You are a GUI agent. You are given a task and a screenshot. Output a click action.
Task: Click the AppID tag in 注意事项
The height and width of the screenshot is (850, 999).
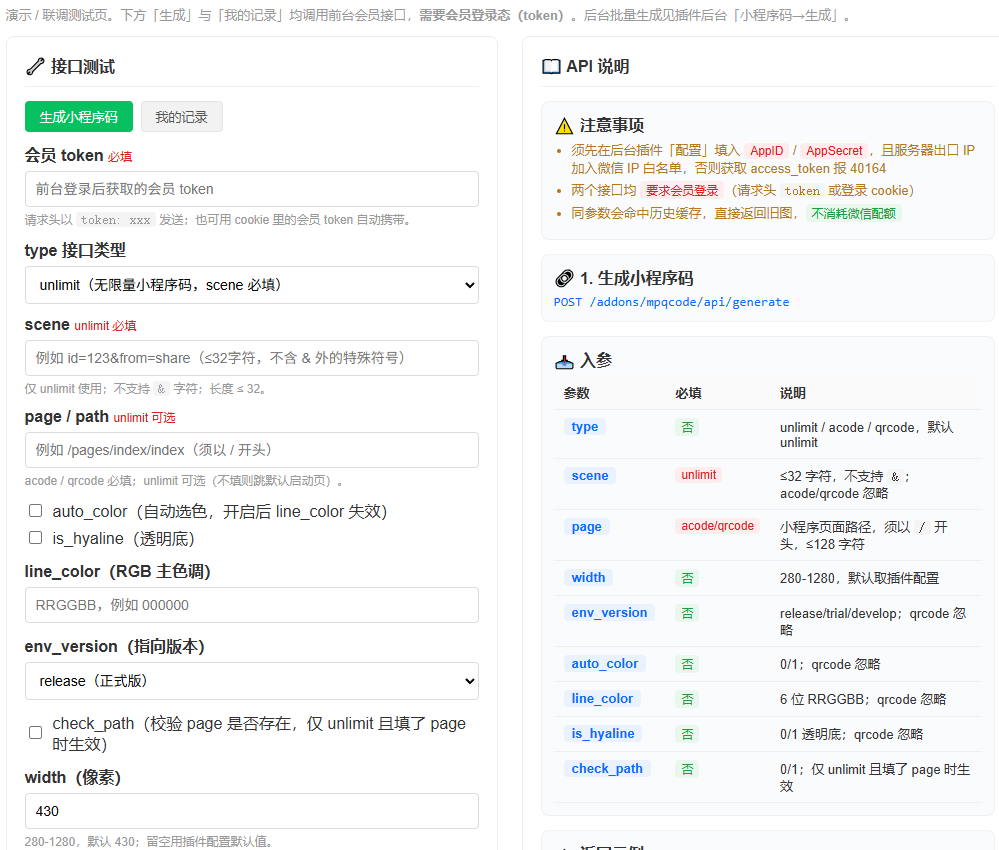[766, 150]
